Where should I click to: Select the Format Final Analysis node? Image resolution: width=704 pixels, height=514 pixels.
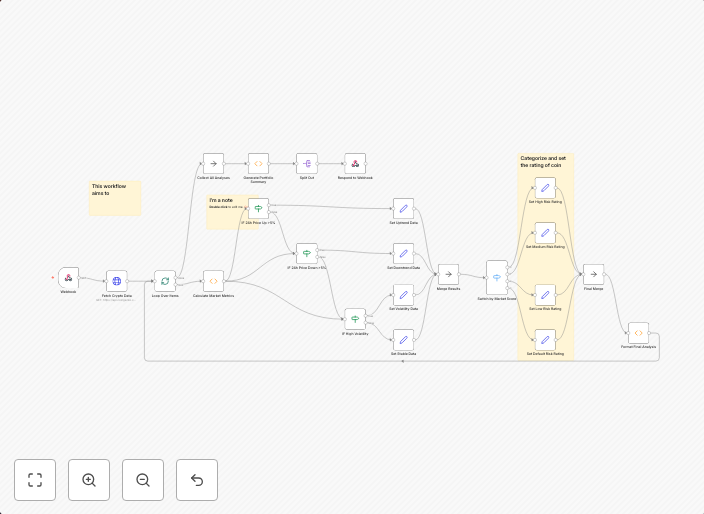pos(638,333)
